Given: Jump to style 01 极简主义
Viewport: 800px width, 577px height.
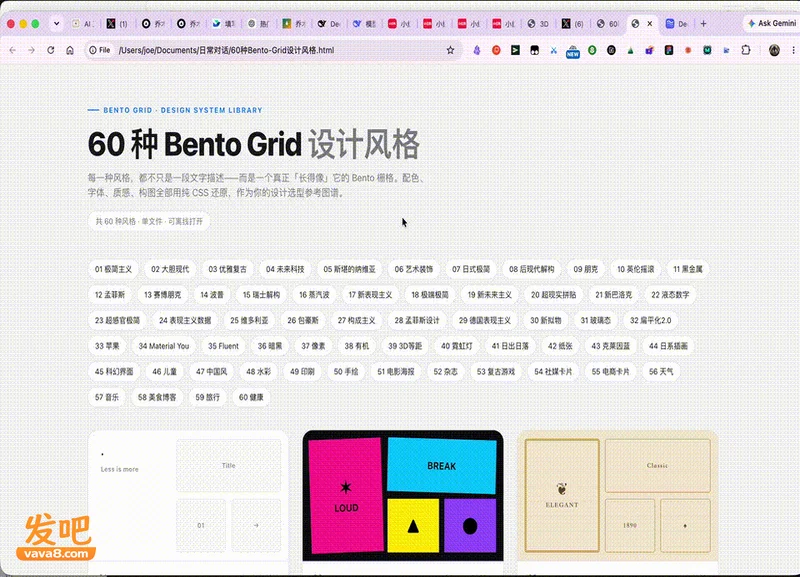Looking at the screenshot, I should pyautogui.click(x=113, y=269).
